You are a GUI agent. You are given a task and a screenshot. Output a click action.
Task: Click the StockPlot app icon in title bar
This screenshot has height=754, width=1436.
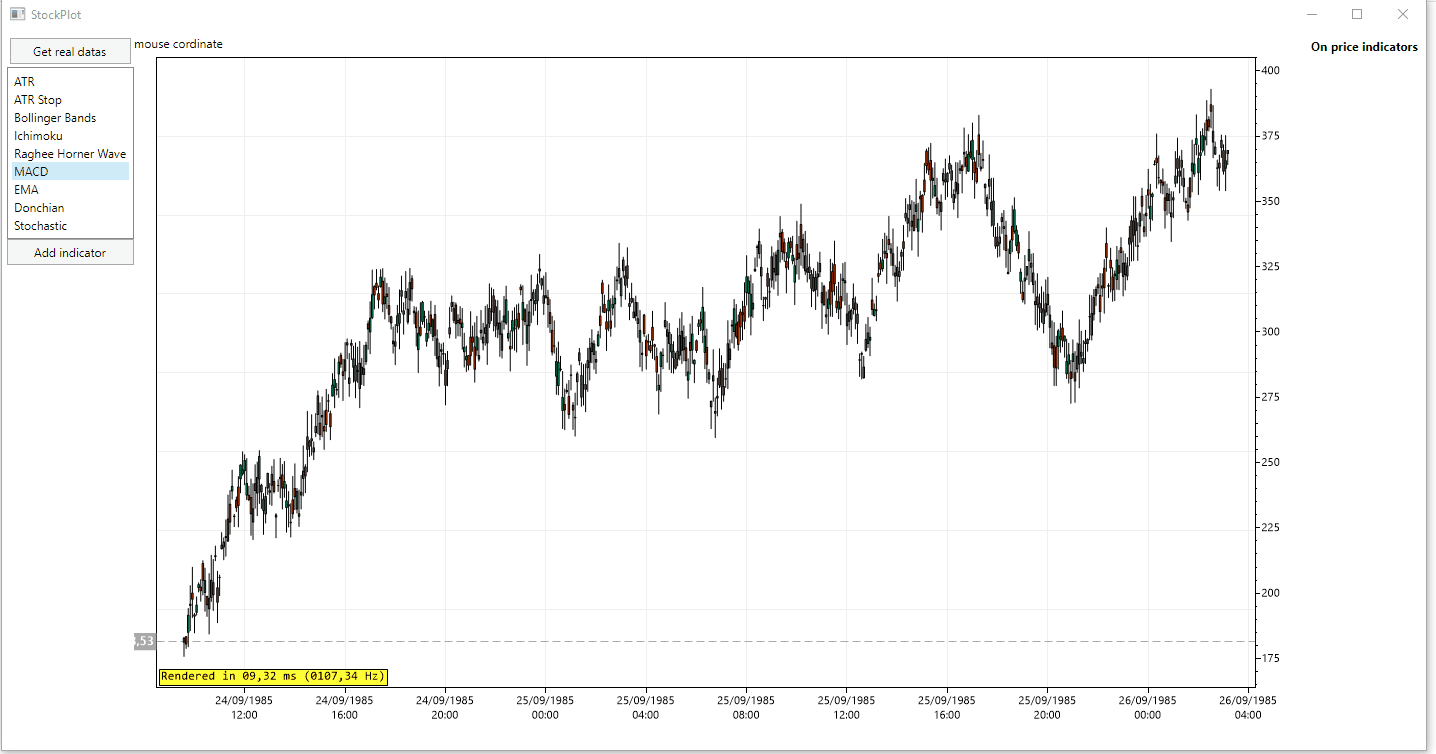pos(17,15)
